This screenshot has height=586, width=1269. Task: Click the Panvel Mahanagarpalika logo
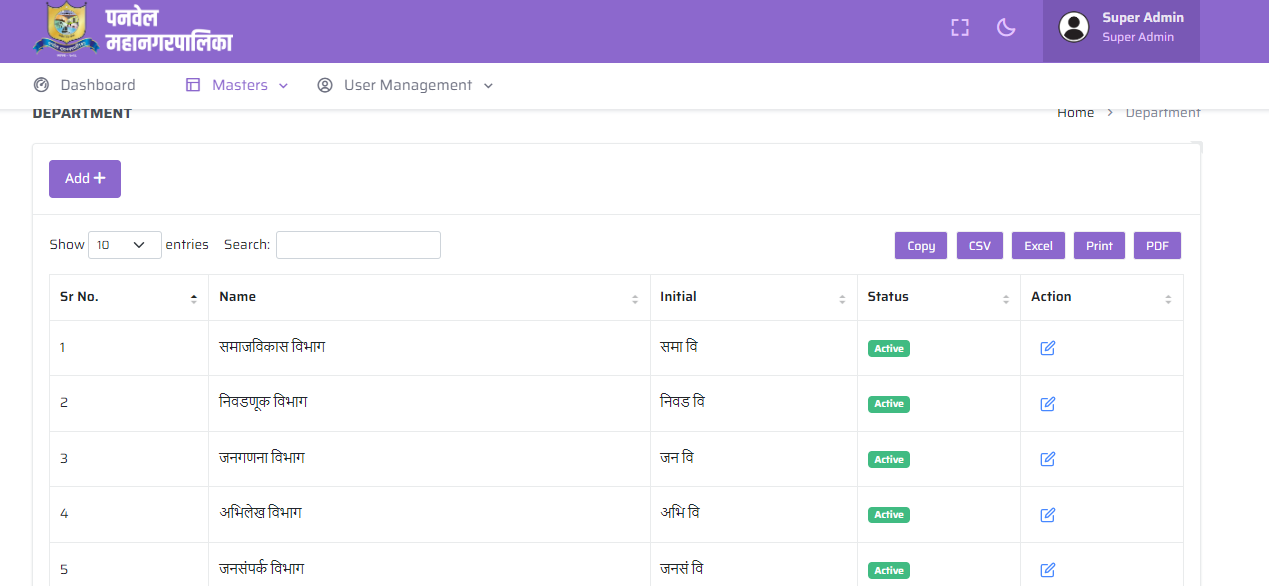point(132,30)
